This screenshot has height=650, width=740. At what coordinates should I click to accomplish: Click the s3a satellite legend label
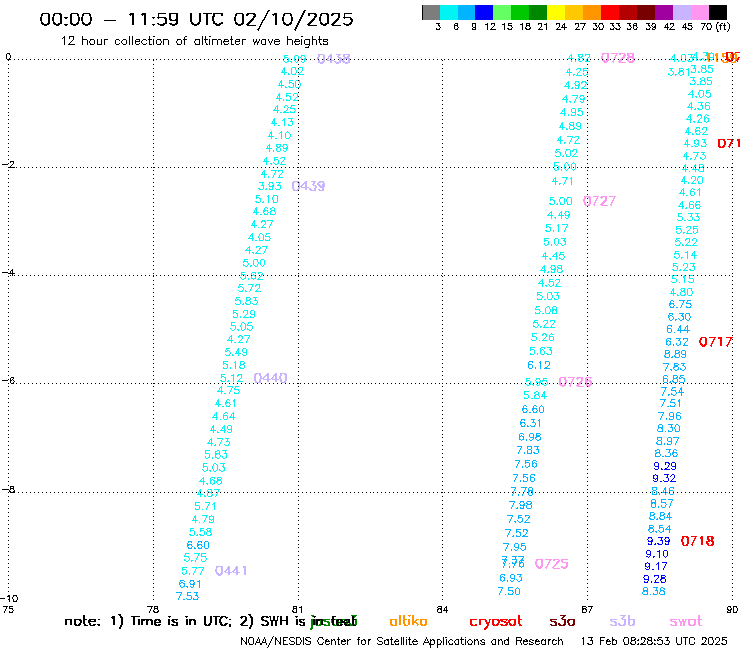coord(562,622)
